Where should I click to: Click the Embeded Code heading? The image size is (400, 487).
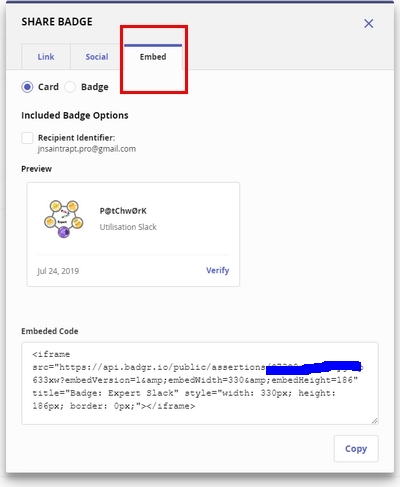[x=50, y=331]
